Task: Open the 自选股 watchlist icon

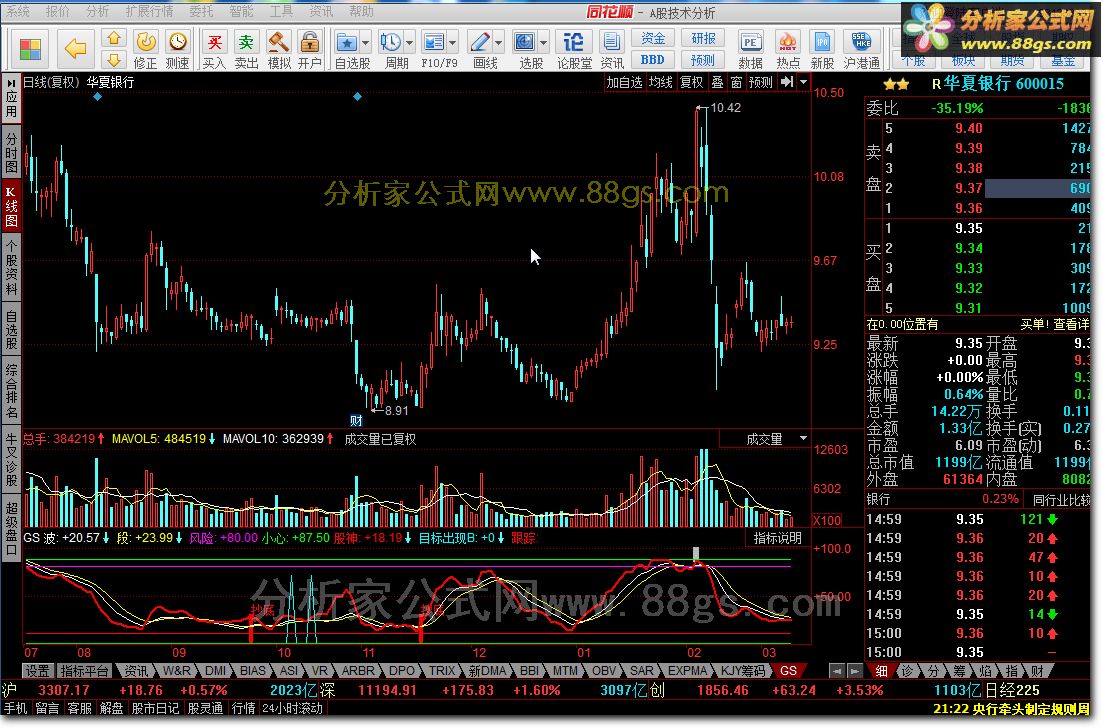Action: [347, 49]
